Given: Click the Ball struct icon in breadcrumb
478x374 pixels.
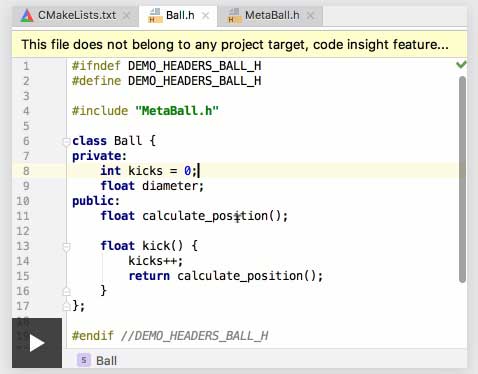Looking at the screenshot, I should click(84, 360).
